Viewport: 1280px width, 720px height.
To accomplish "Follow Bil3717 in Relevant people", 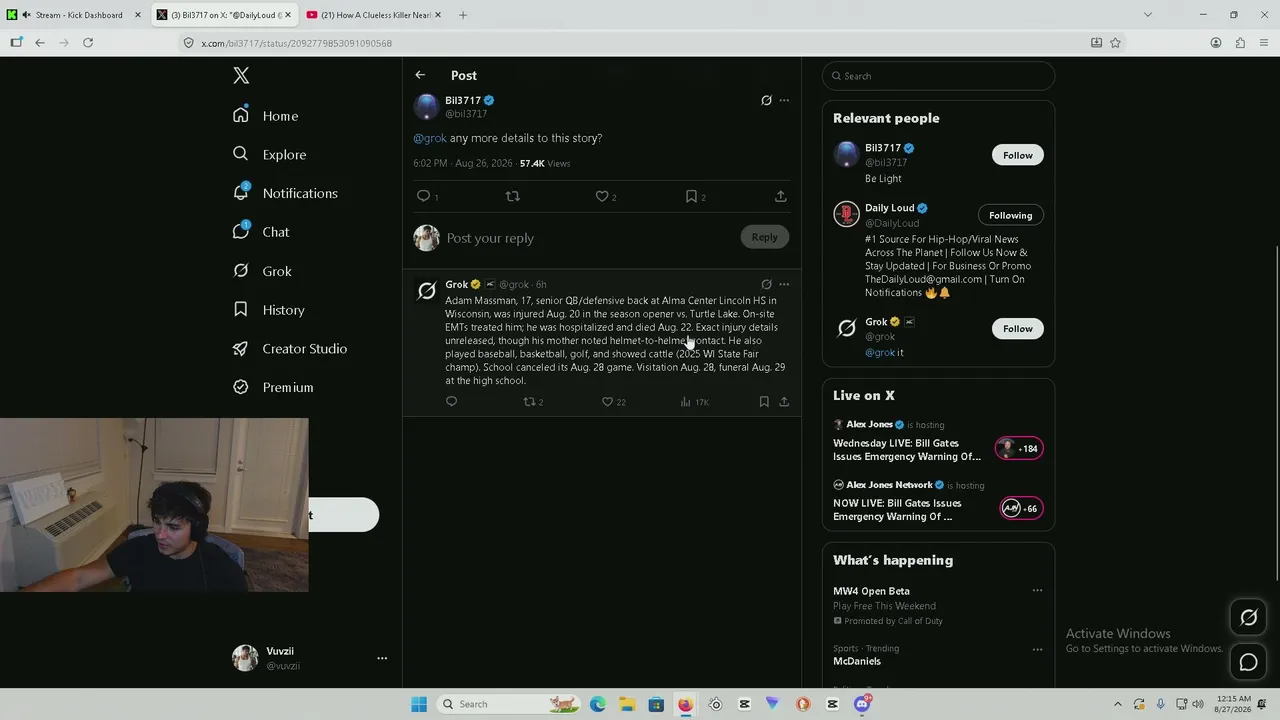I will [1018, 155].
